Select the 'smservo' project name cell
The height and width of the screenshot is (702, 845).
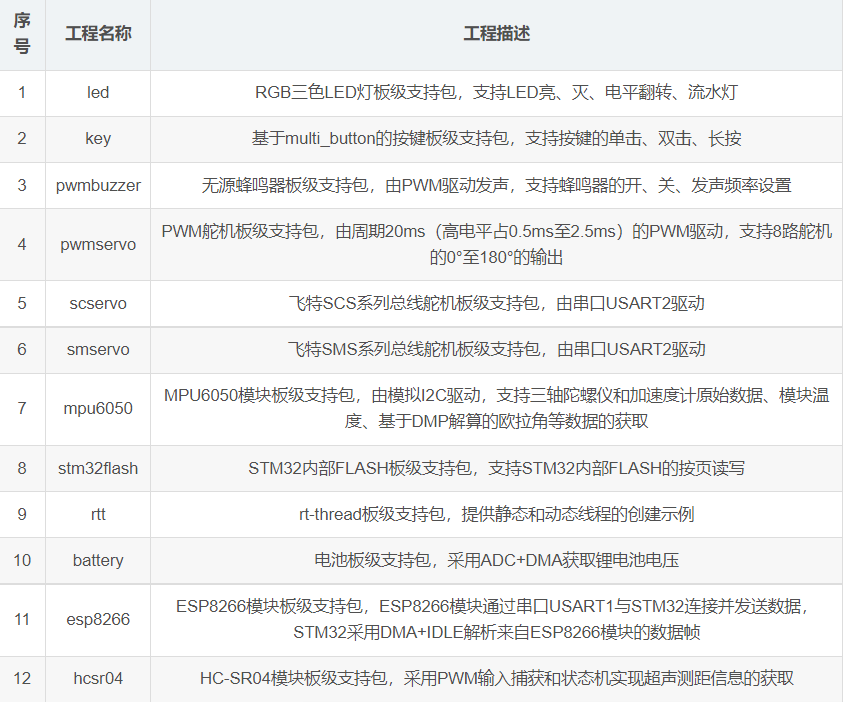[98, 350]
